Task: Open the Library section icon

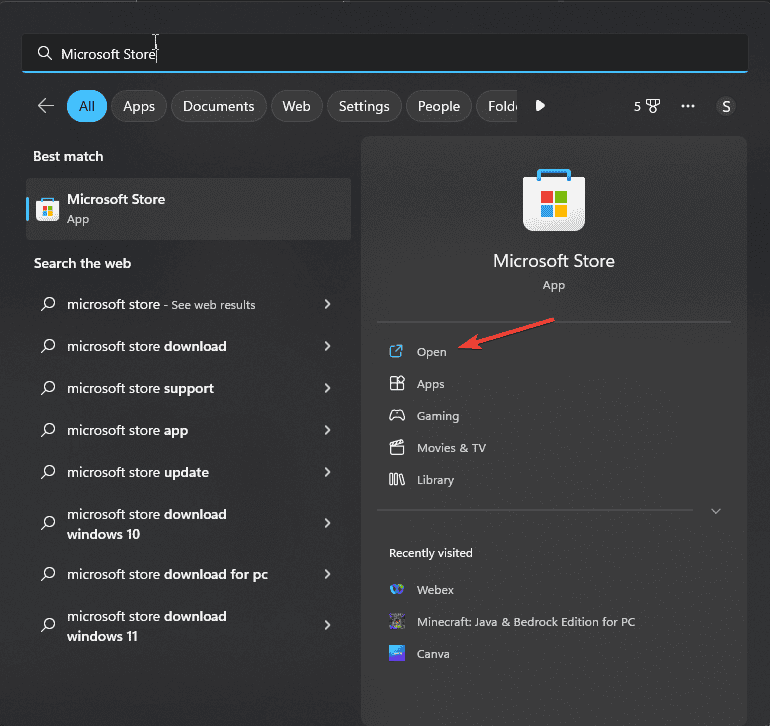Action: [x=397, y=480]
